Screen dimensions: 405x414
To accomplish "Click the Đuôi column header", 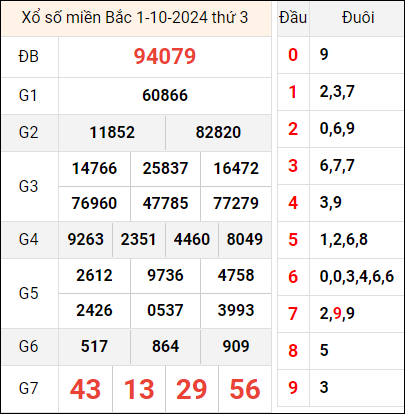I will tap(358, 18).
